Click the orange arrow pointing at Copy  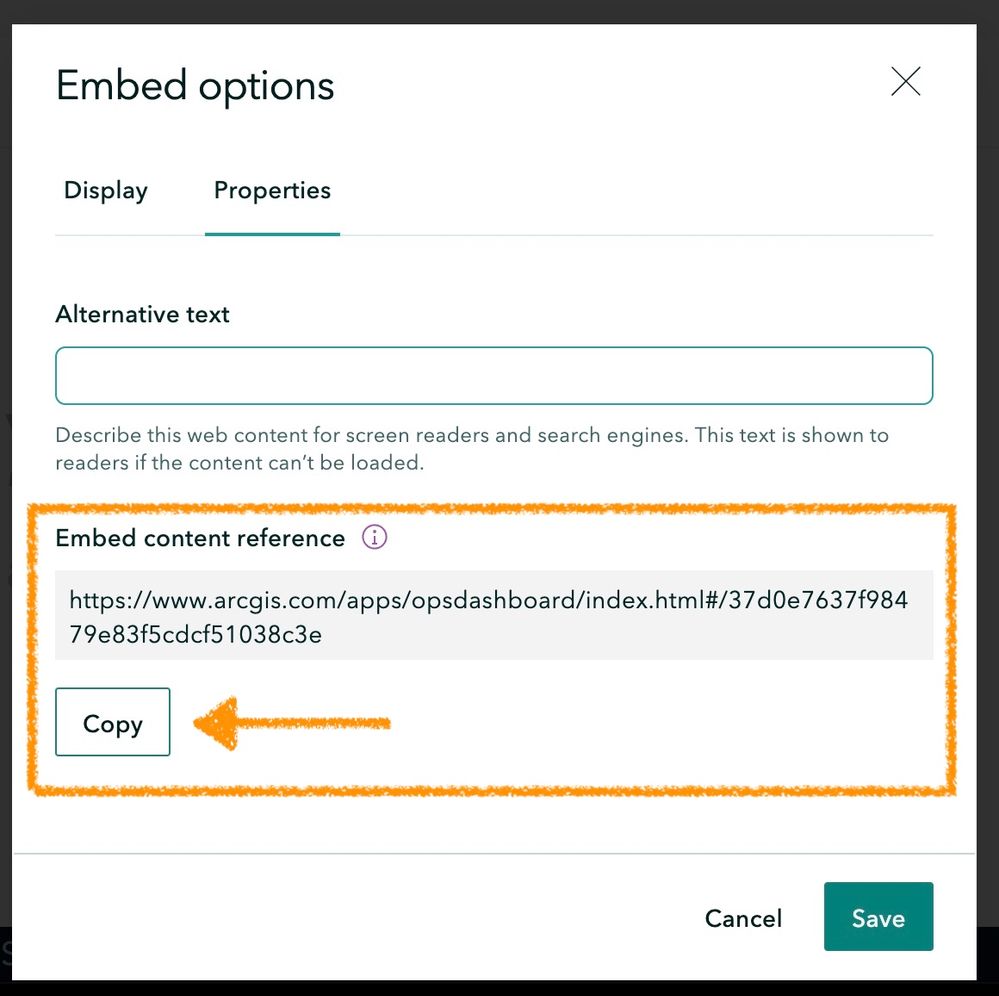(290, 722)
